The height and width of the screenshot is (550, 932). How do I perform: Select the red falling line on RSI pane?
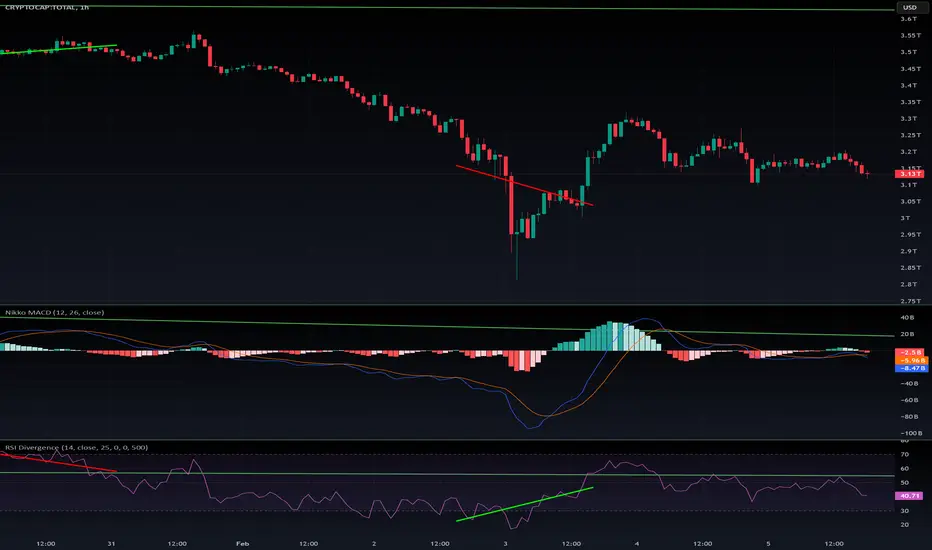[58, 462]
